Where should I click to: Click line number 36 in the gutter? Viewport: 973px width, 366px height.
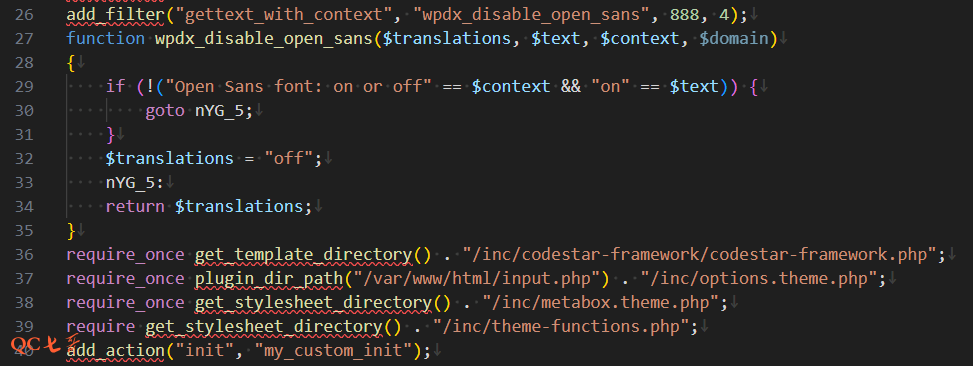(x=23, y=254)
